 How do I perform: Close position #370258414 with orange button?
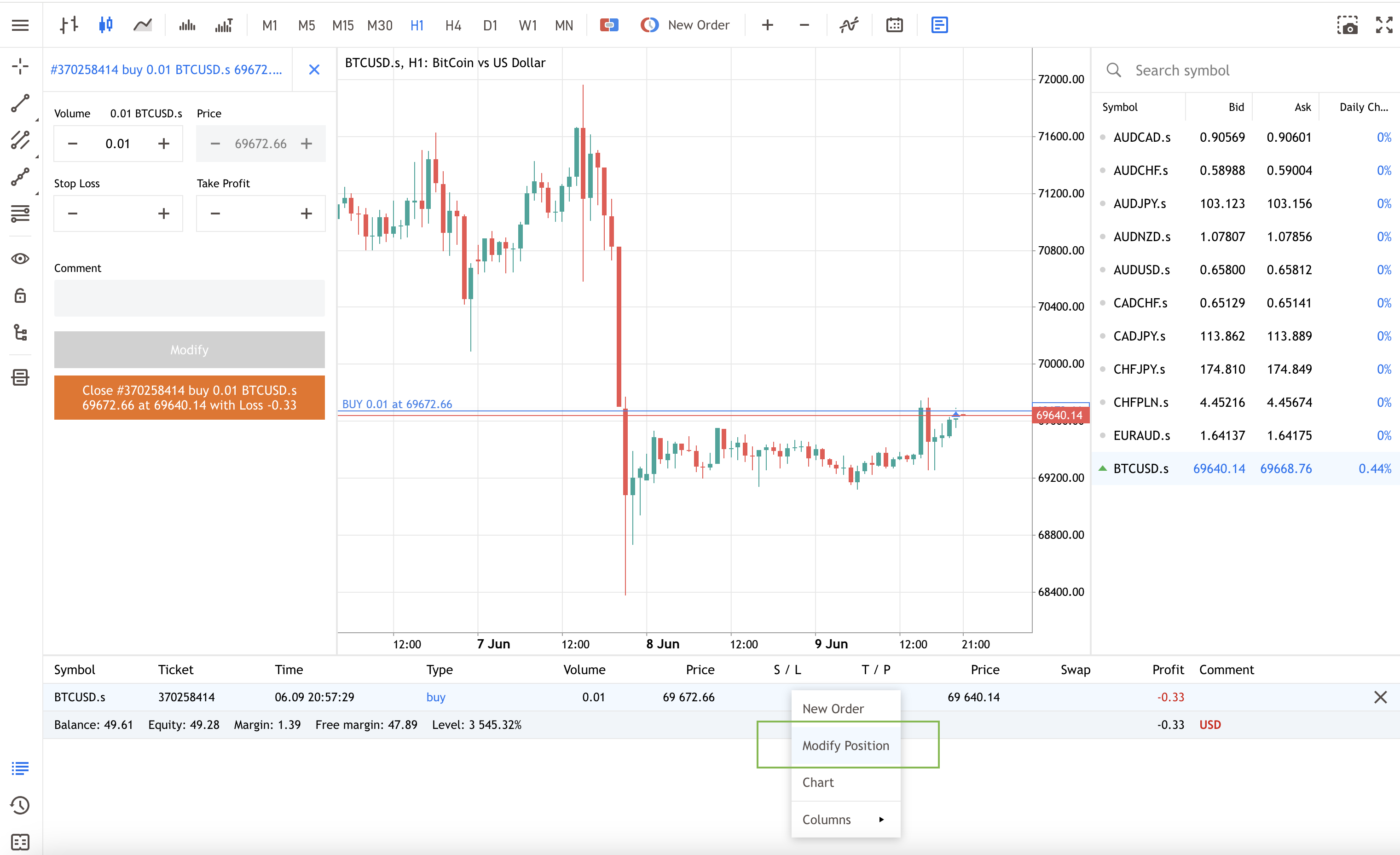[190, 398]
